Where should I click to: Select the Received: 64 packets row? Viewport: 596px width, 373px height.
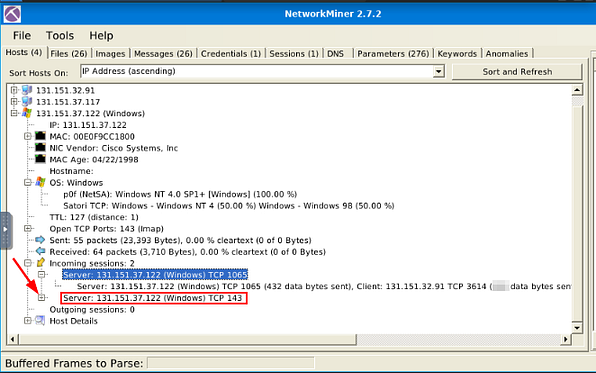[187, 252]
